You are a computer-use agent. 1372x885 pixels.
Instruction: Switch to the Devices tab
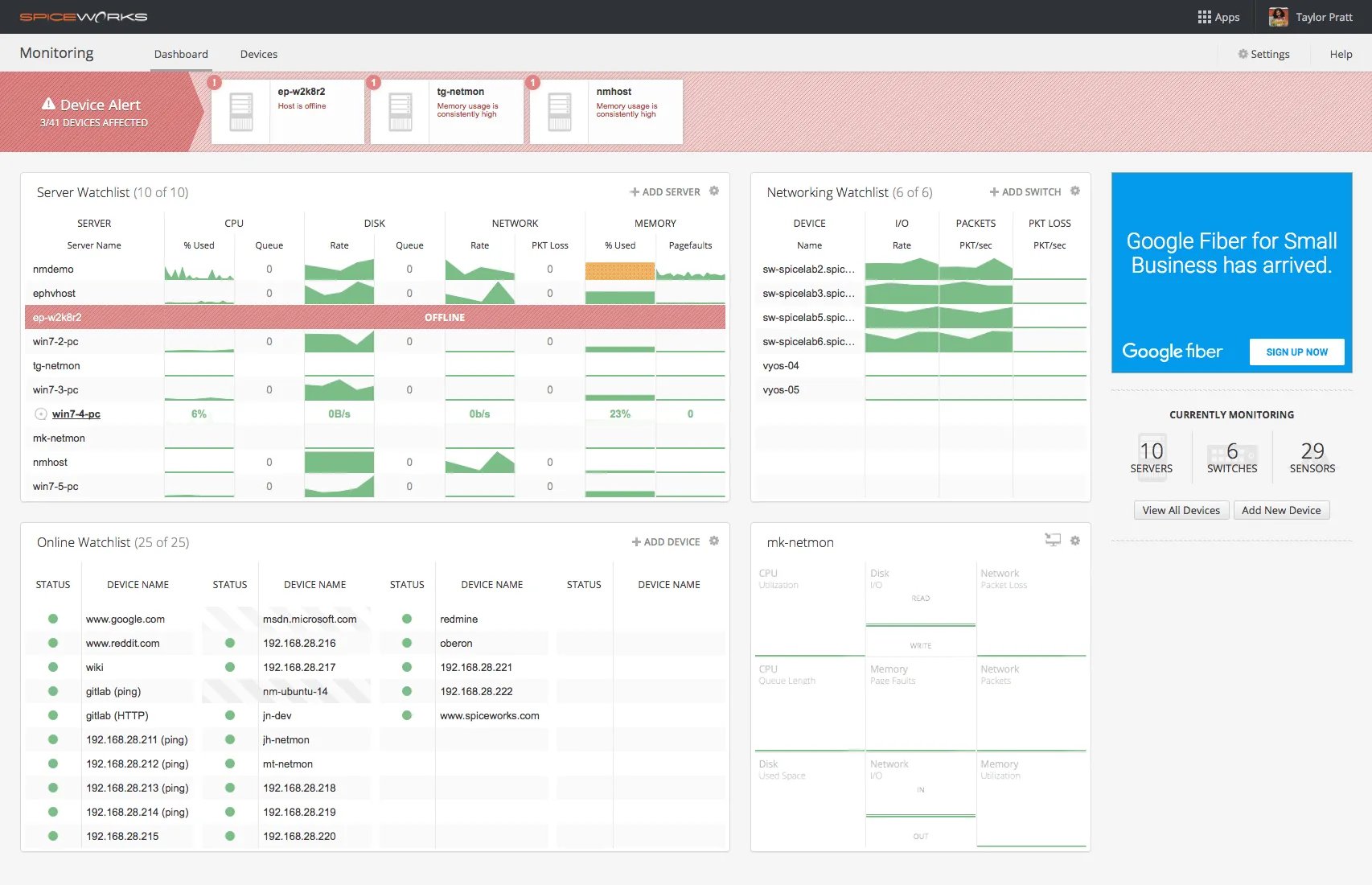tap(258, 54)
